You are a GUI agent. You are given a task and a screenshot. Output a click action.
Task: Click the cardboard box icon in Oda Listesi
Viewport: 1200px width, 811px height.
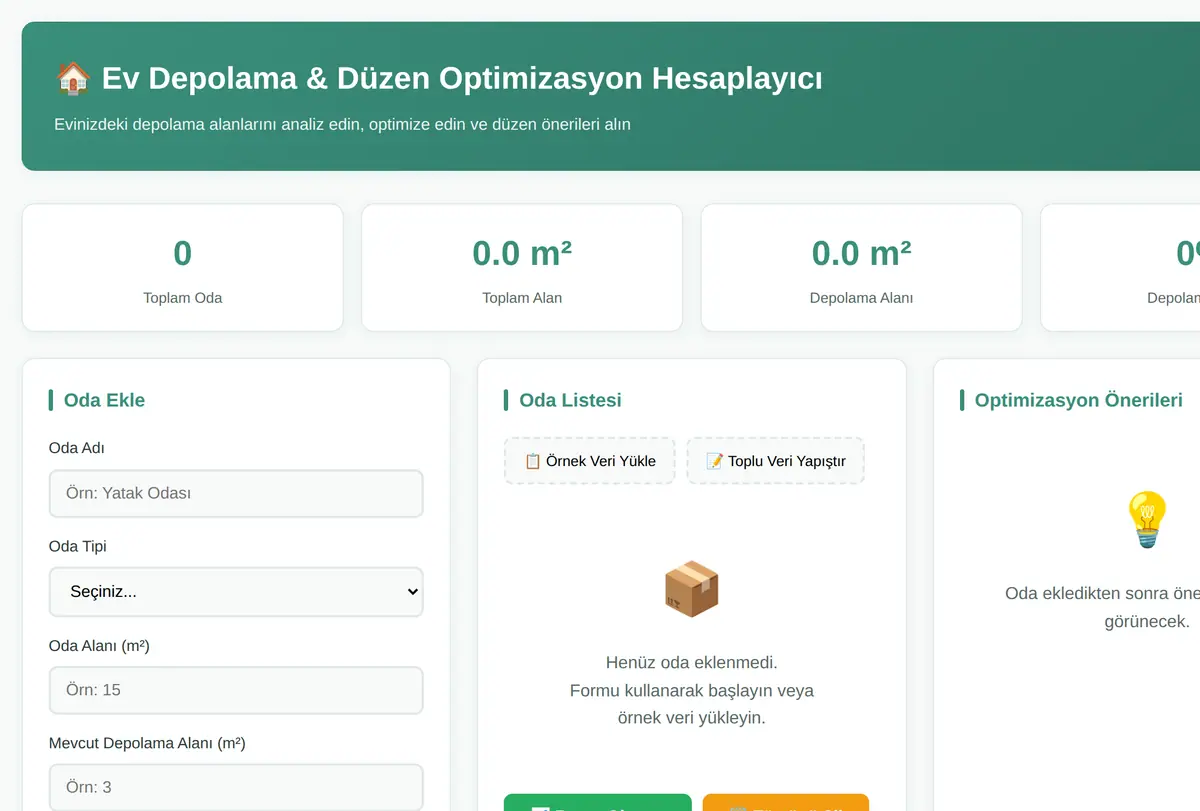[x=691, y=589]
